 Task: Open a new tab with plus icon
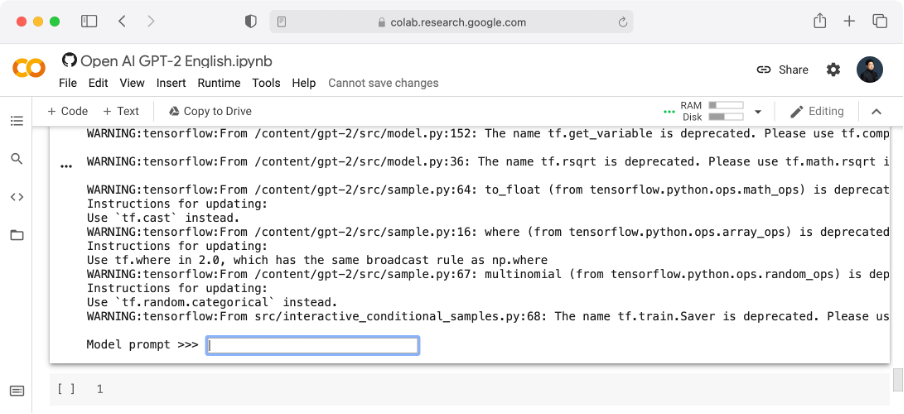849,21
